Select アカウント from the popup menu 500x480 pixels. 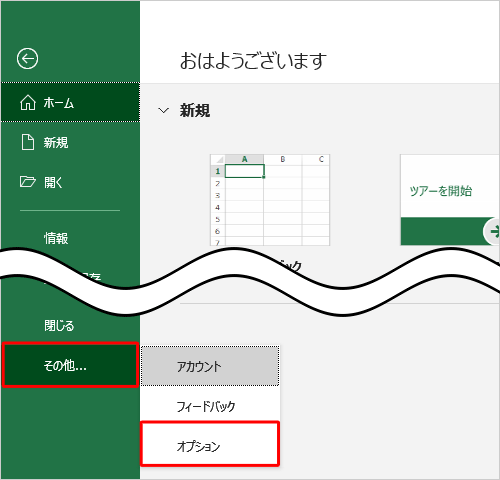[210, 366]
